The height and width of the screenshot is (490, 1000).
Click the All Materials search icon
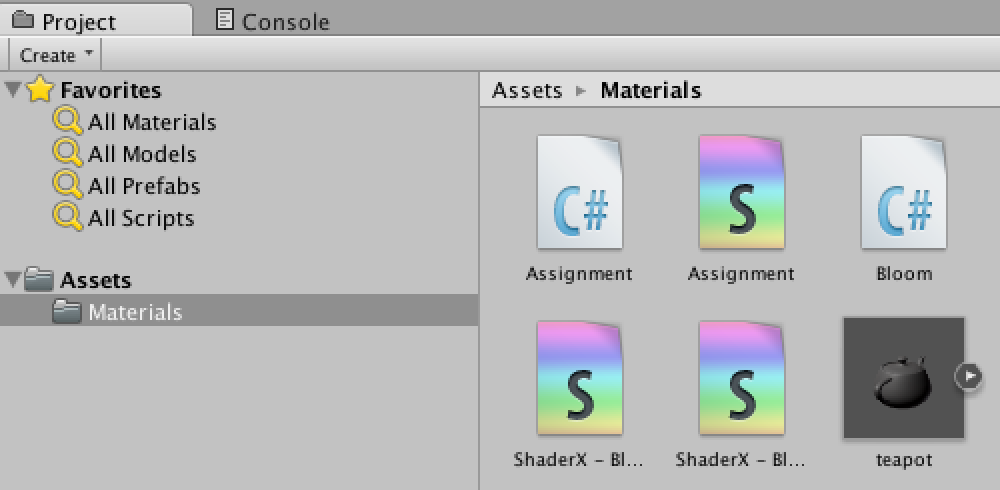coord(68,122)
